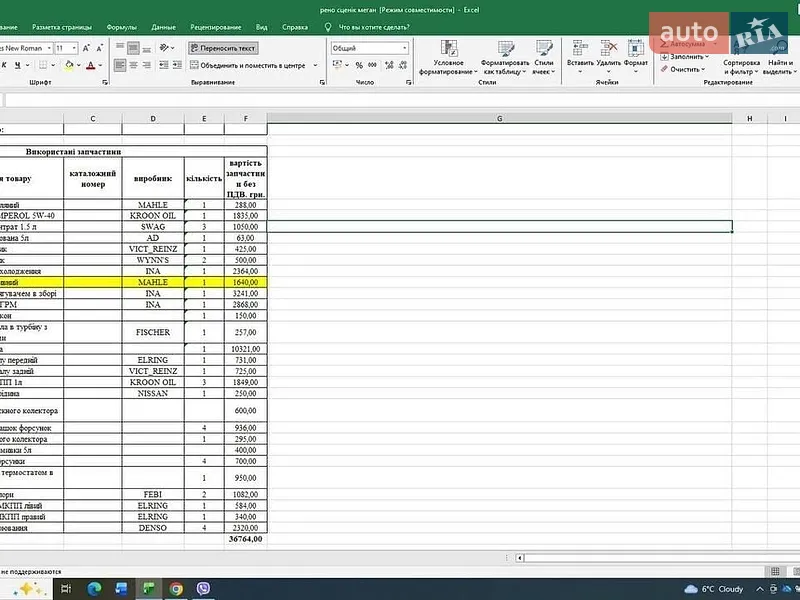Image resolution: width=800 pixels, height=600 pixels.
Task: Switch to Normal view in status bar
Action: pos(775,571)
